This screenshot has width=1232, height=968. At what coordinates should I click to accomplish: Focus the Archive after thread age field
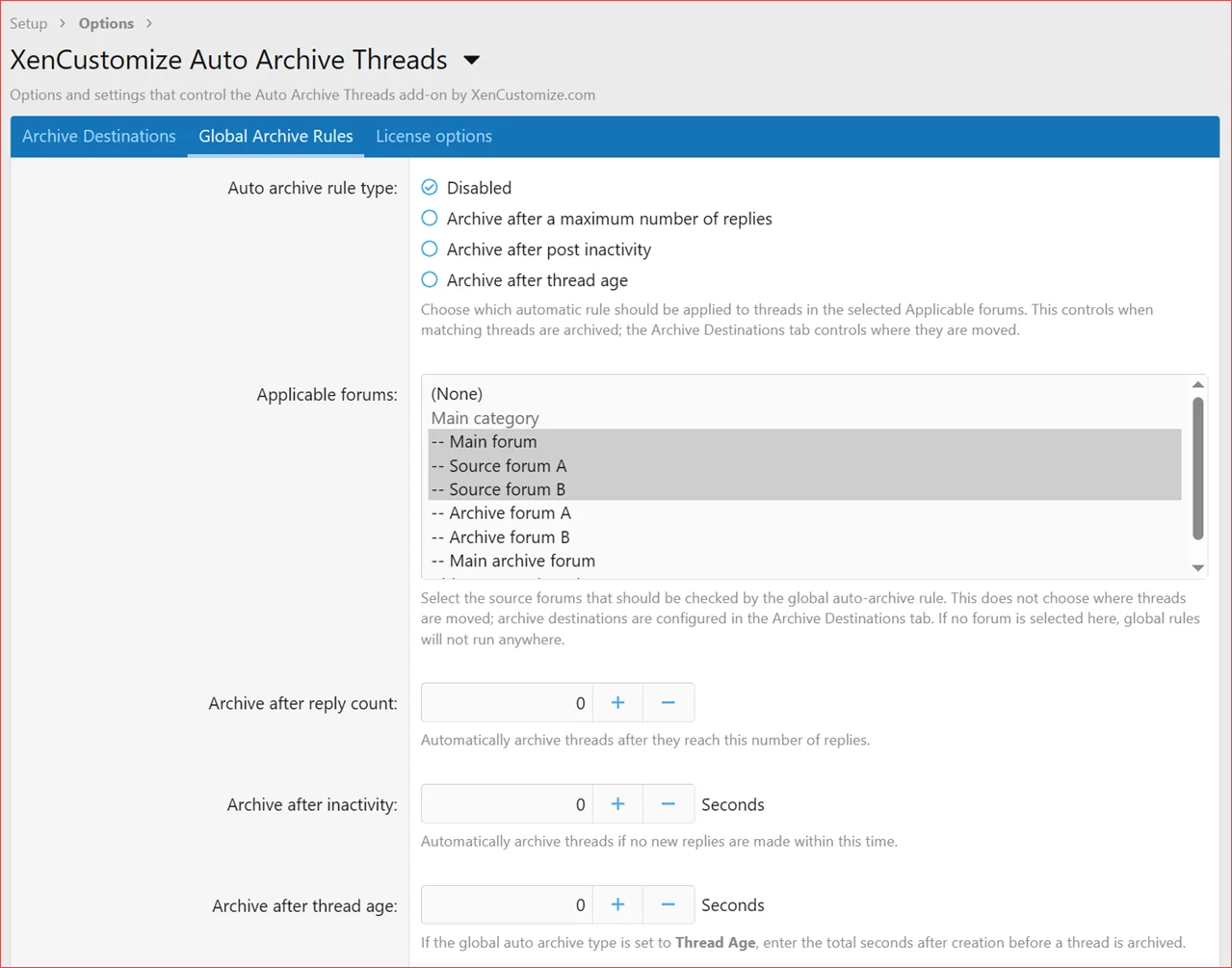pyautogui.click(x=507, y=904)
